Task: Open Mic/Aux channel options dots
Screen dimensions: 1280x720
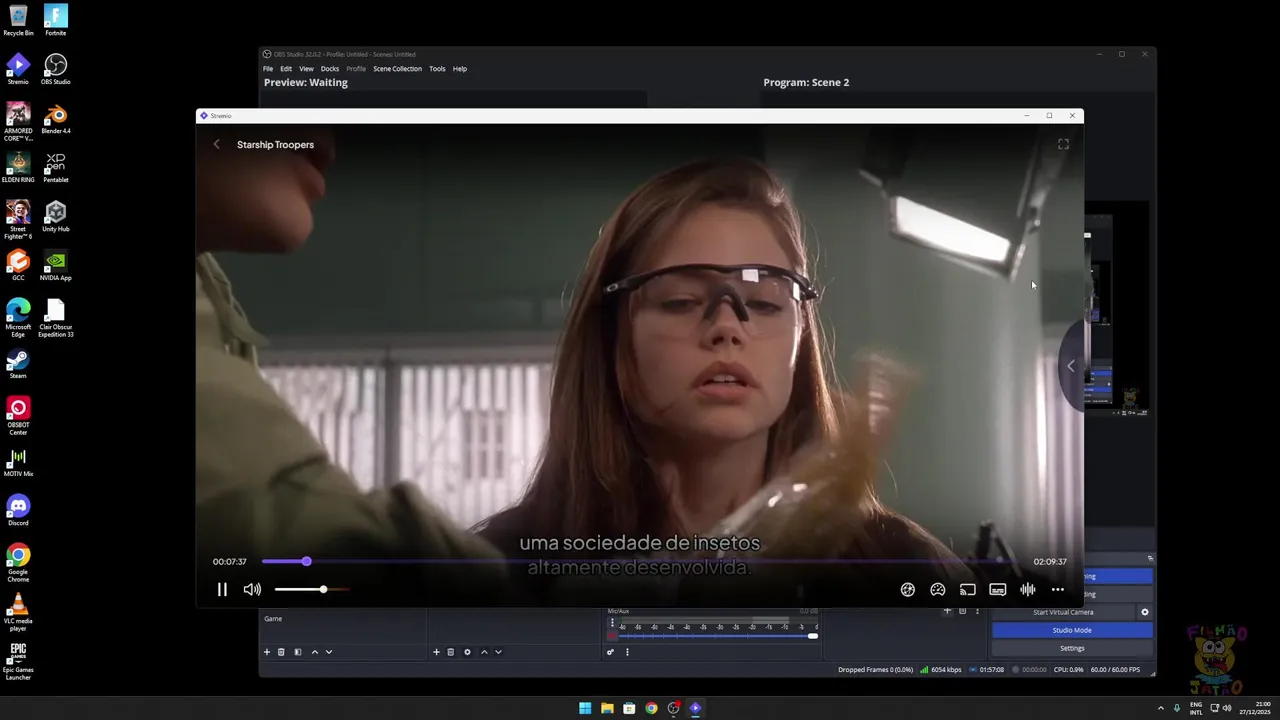Action: [x=612, y=623]
